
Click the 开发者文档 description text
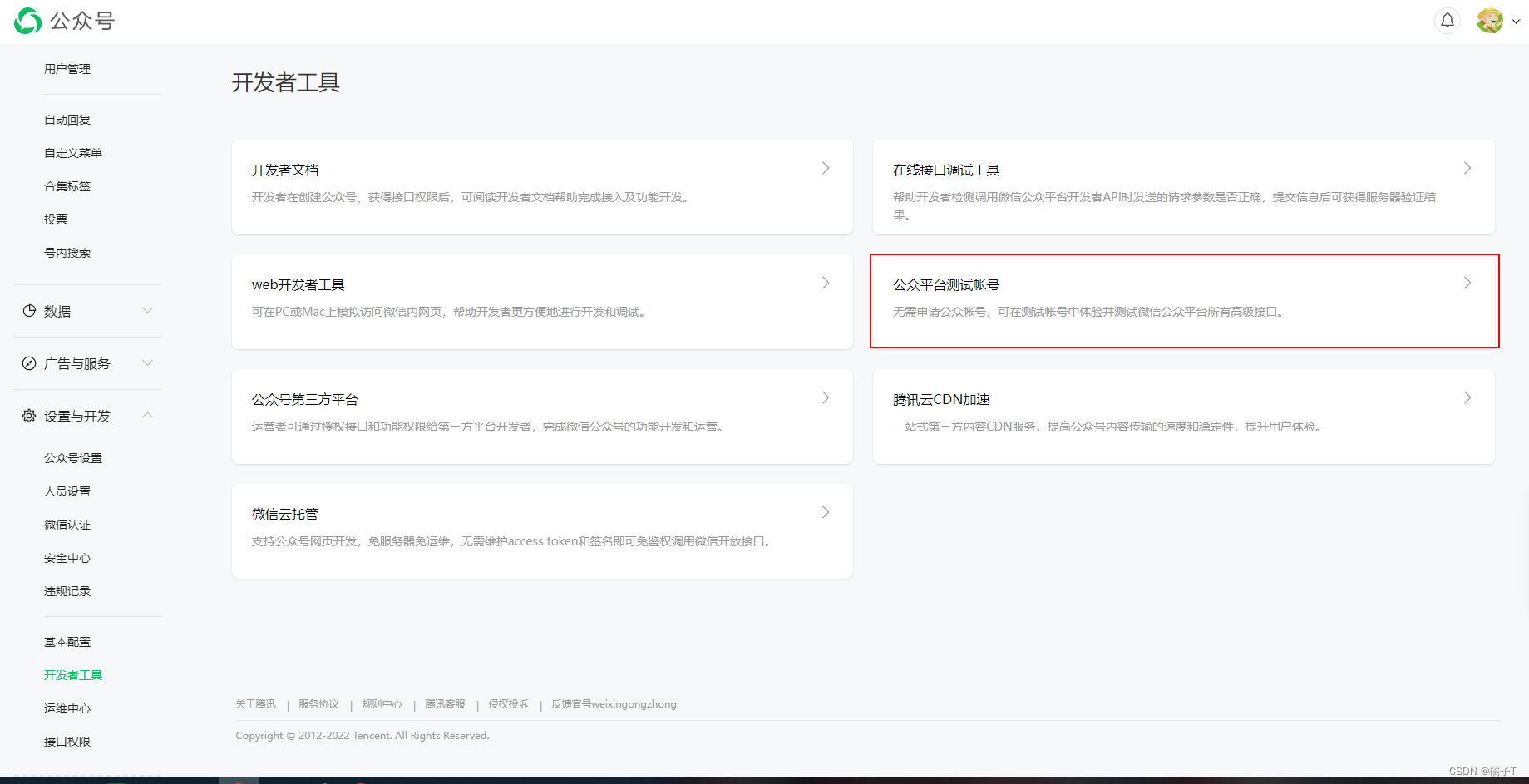(471, 197)
